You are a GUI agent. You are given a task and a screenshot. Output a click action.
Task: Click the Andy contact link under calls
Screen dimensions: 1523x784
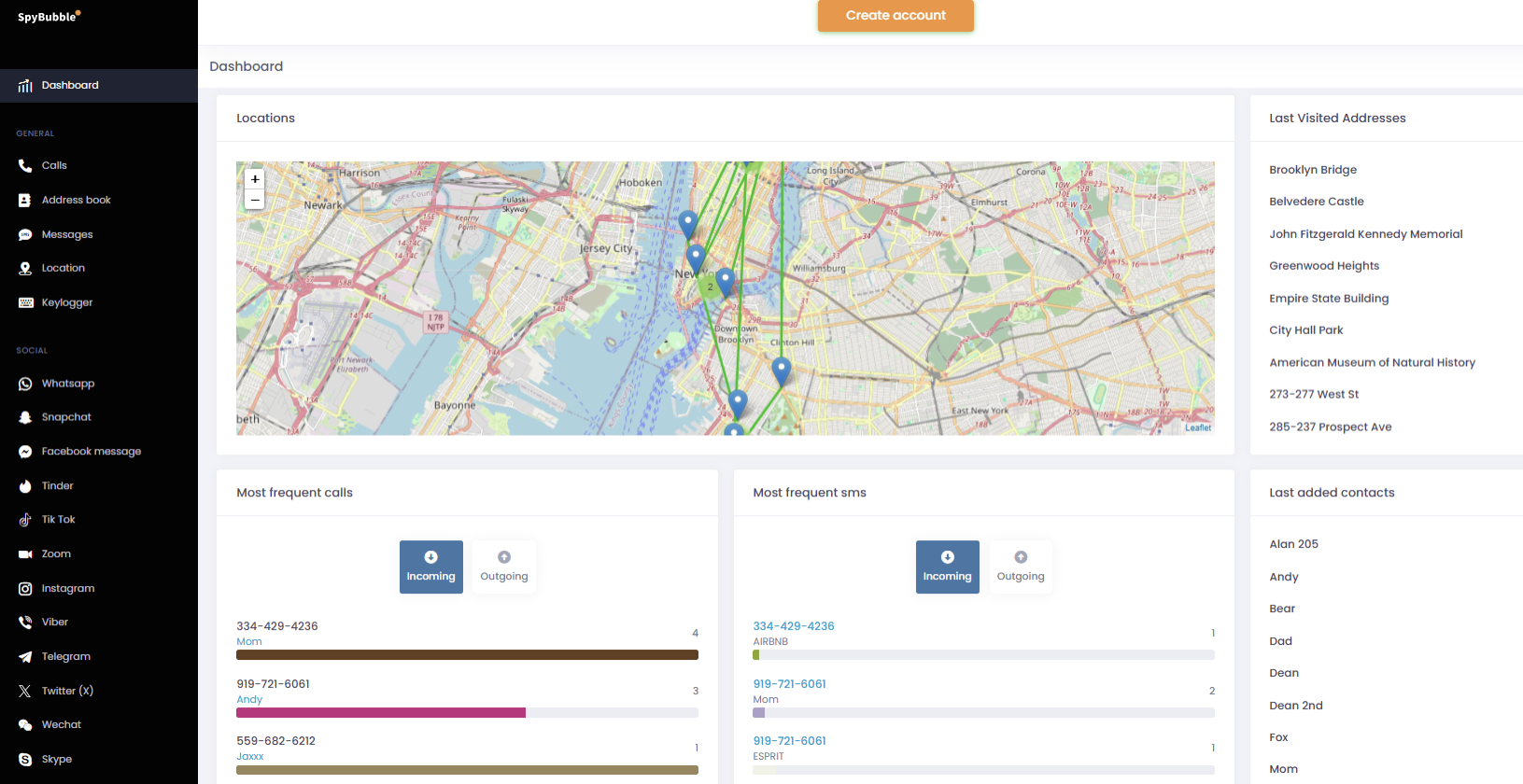pyautogui.click(x=249, y=700)
